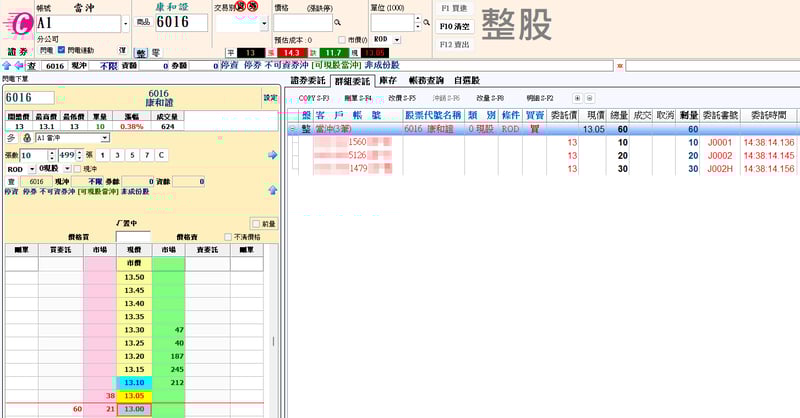Click the lock icon next to the account selector

[27, 138]
